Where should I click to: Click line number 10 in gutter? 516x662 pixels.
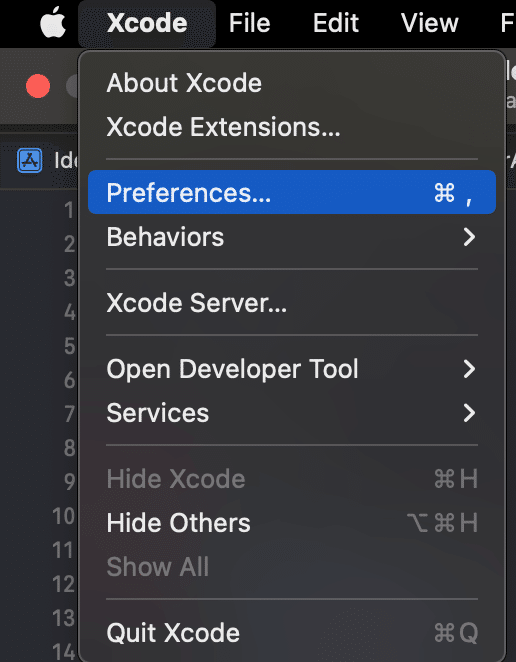coord(63,516)
